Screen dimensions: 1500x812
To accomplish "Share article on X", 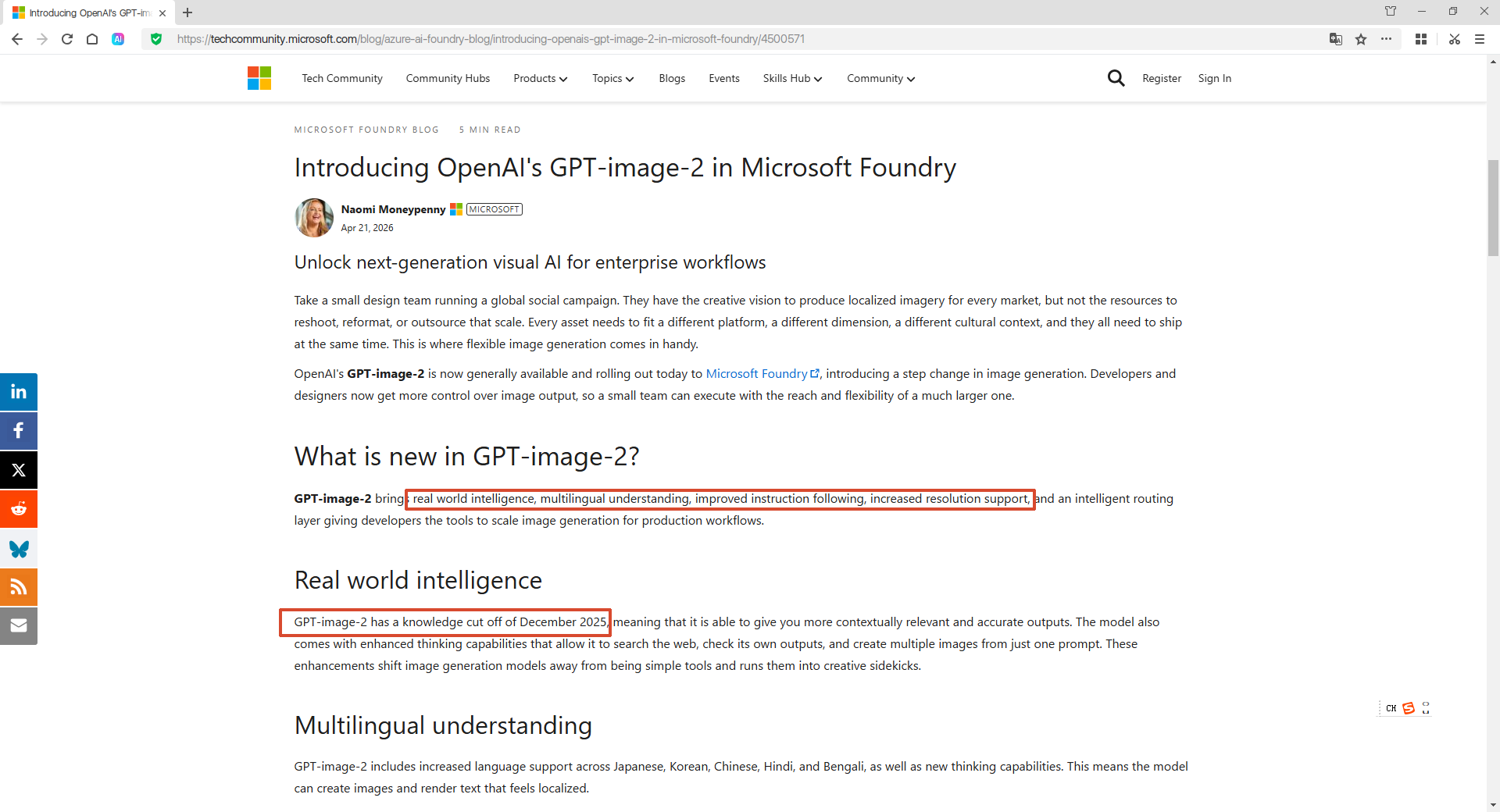I will tap(19, 470).
